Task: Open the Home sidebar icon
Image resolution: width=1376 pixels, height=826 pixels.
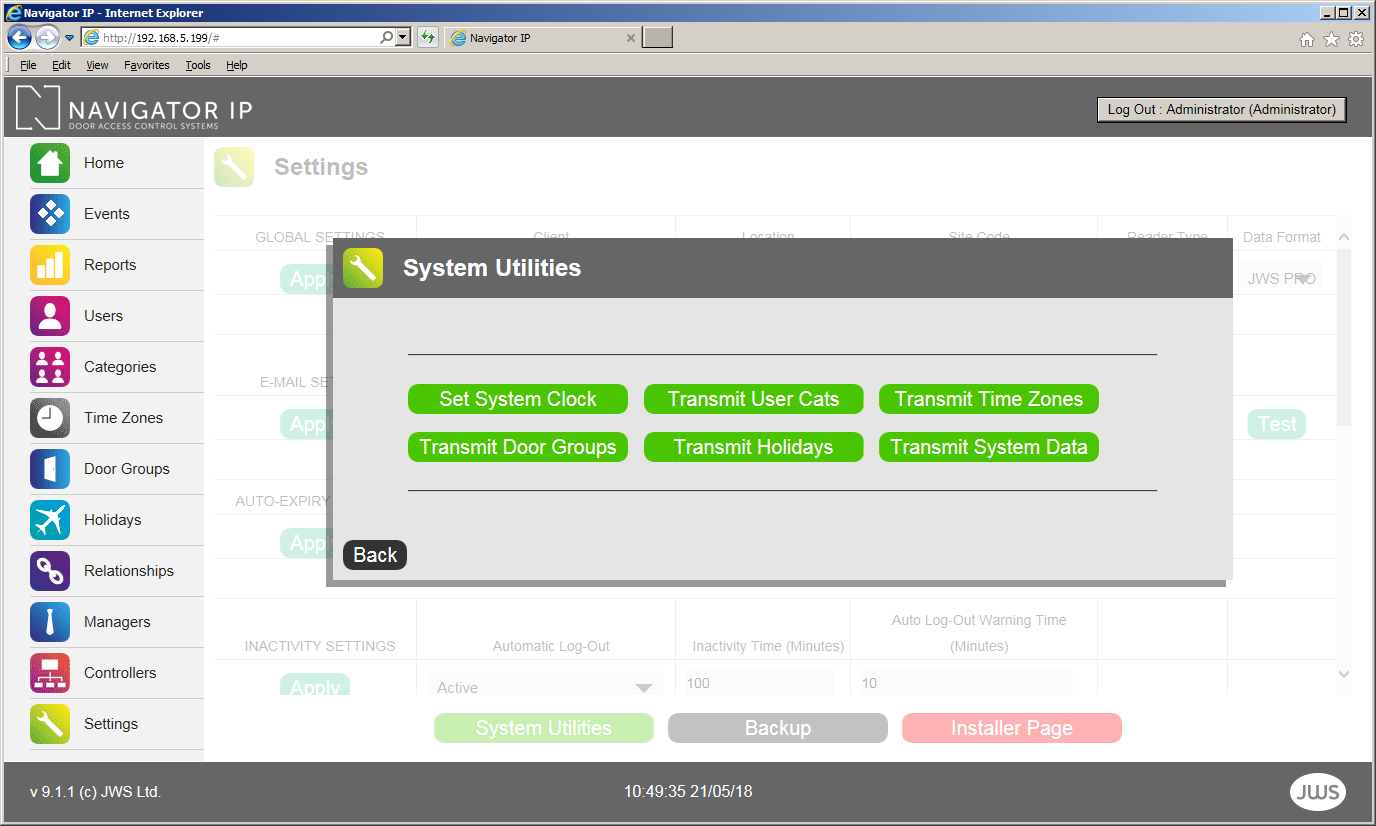Action: tap(50, 163)
